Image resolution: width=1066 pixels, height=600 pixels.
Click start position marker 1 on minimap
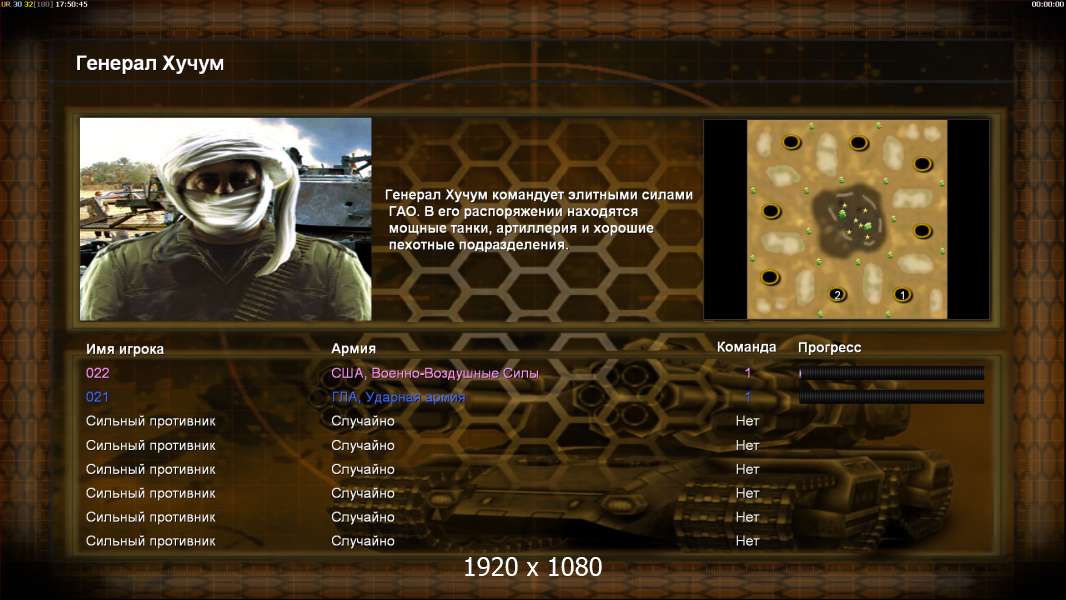(902, 295)
